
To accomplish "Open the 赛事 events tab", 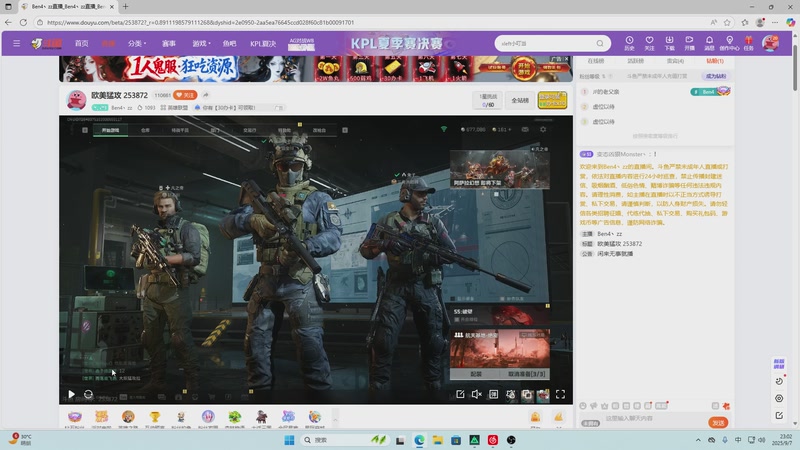I will [169, 44].
